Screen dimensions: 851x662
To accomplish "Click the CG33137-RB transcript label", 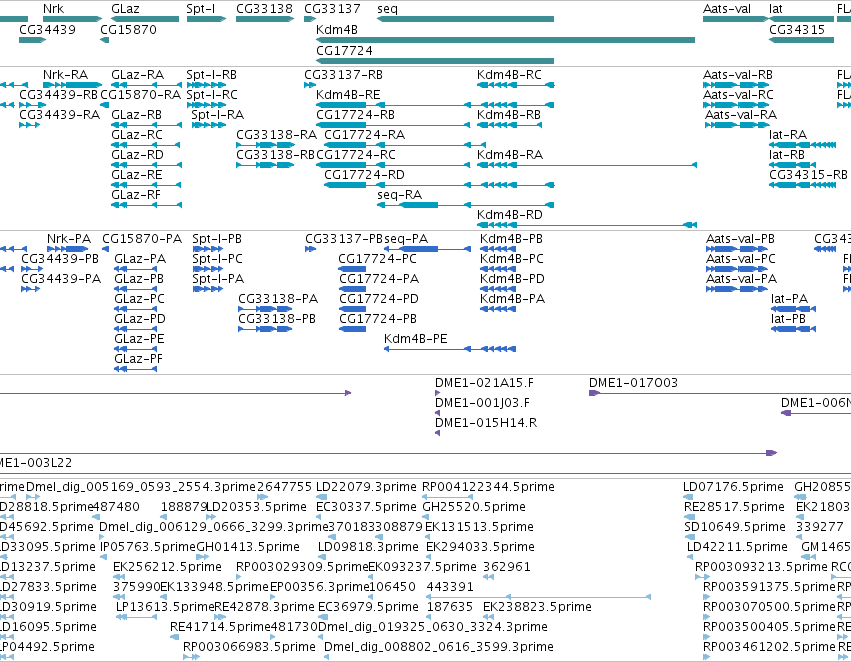I will pyautogui.click(x=343, y=74).
